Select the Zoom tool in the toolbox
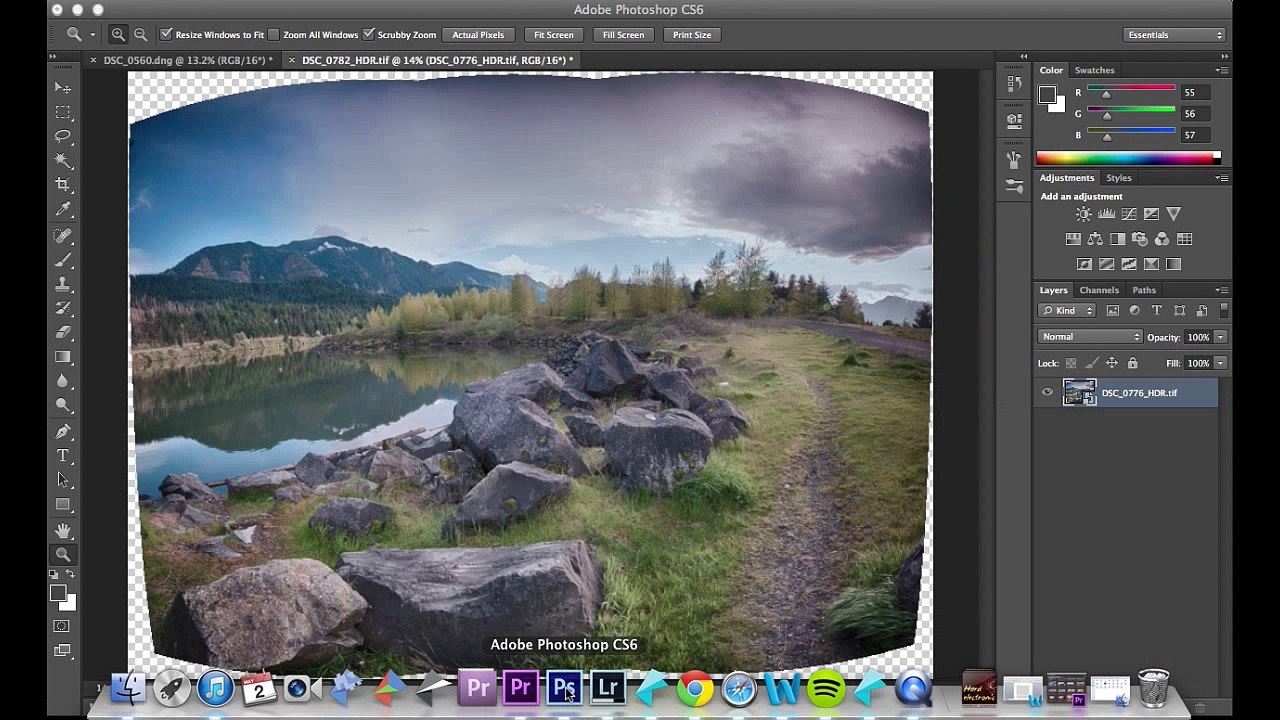1280x720 pixels. click(x=63, y=554)
